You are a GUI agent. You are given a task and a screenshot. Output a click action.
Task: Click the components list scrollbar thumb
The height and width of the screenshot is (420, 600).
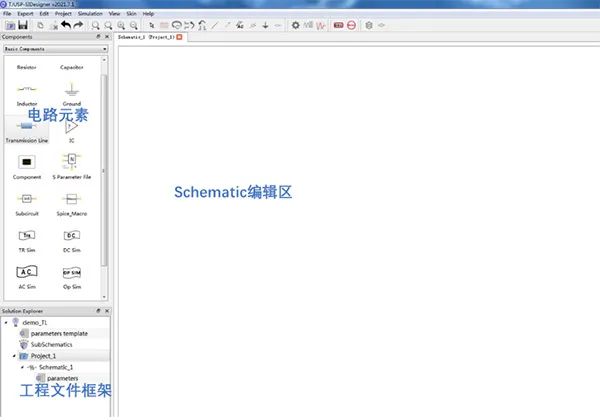104,170
